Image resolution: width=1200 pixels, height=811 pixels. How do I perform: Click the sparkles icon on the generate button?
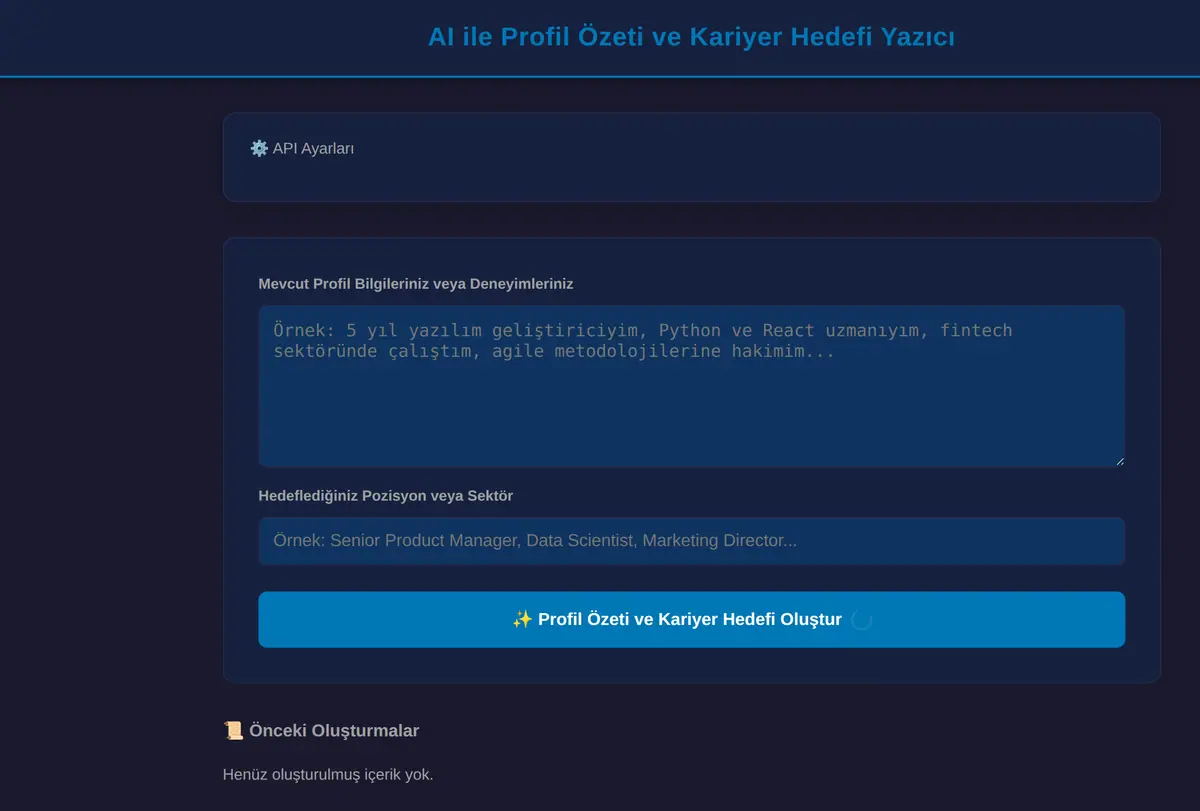[x=522, y=619]
